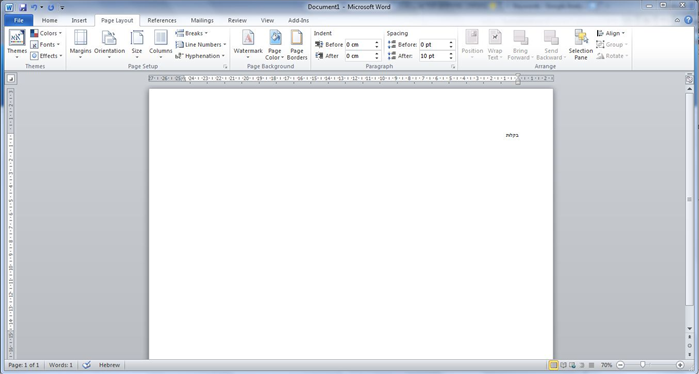Open the File tab
699x374 pixels.
tap(19, 21)
